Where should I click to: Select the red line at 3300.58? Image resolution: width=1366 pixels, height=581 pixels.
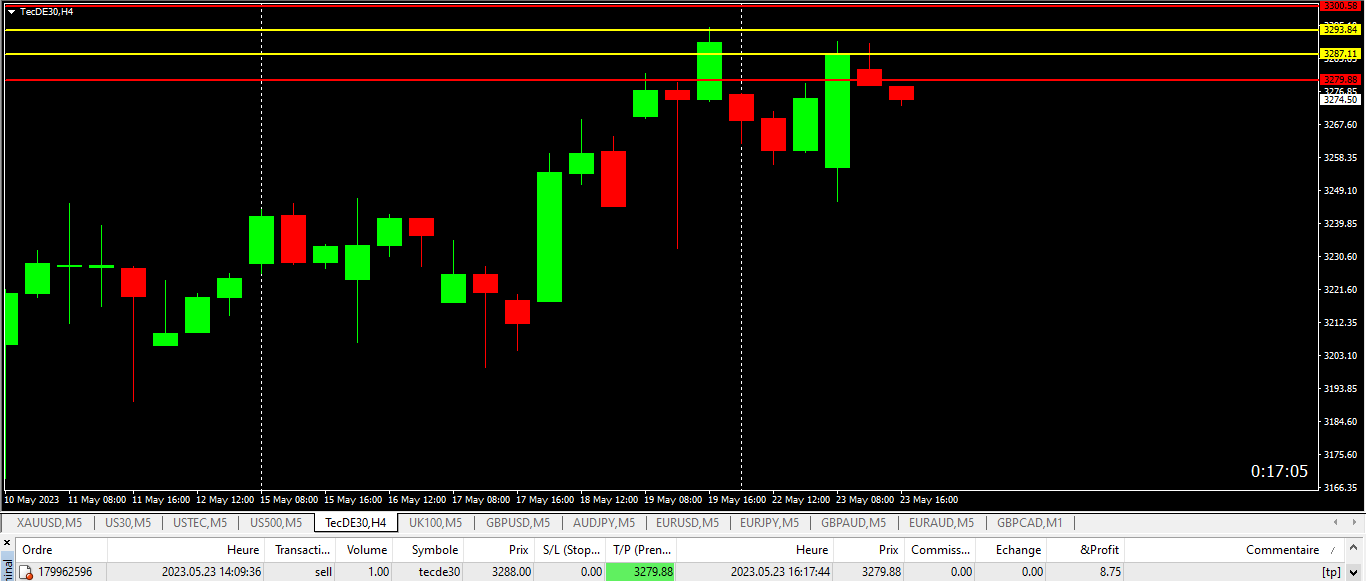660,6
